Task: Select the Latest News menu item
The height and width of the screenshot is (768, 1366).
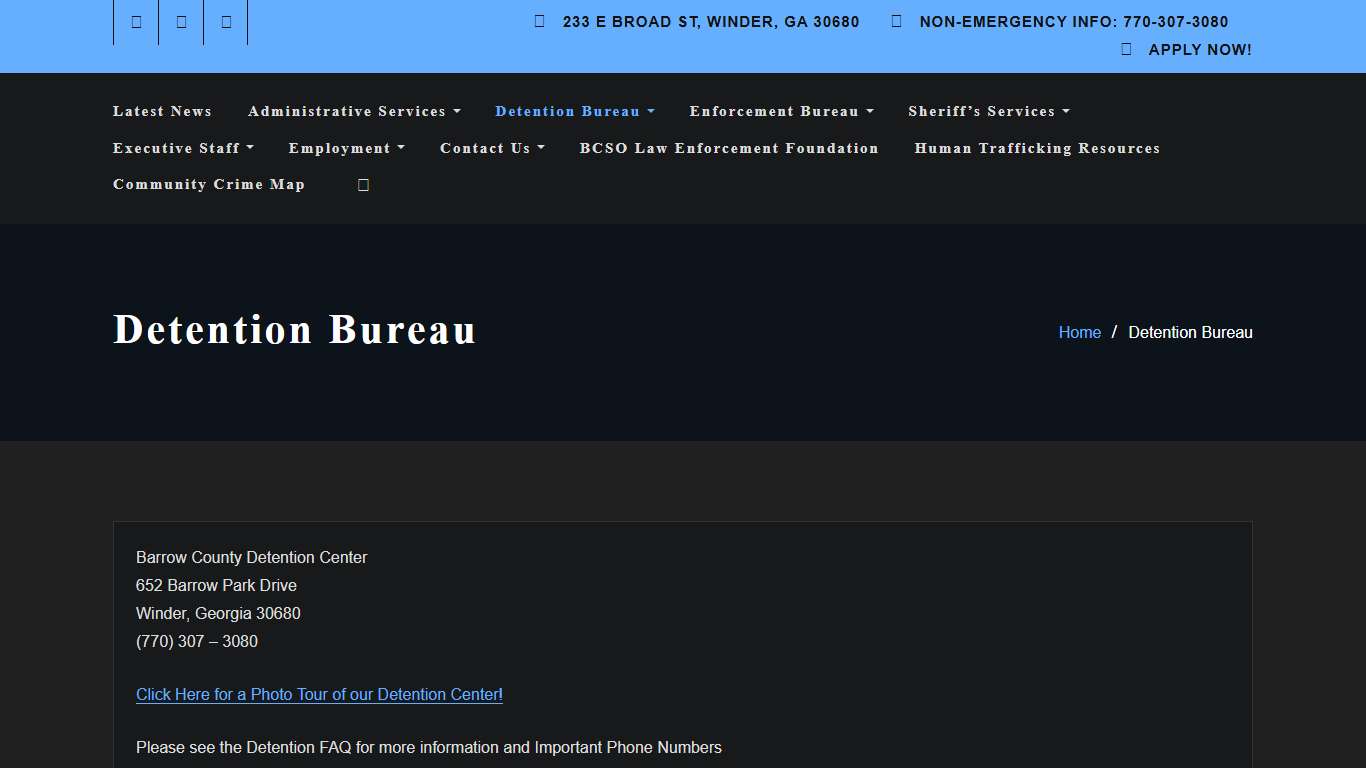Action: tap(162, 111)
